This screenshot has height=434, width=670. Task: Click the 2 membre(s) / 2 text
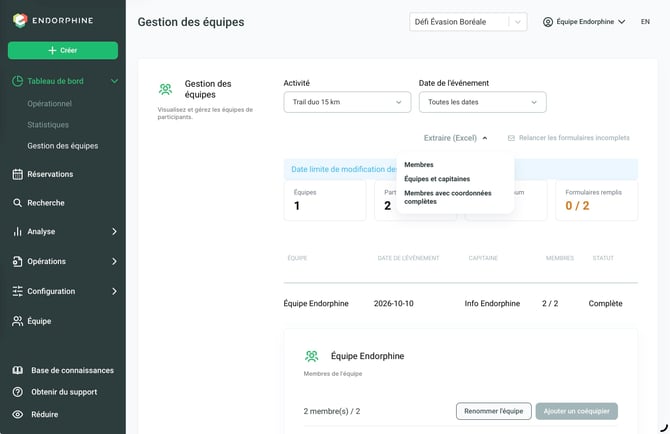(x=332, y=411)
